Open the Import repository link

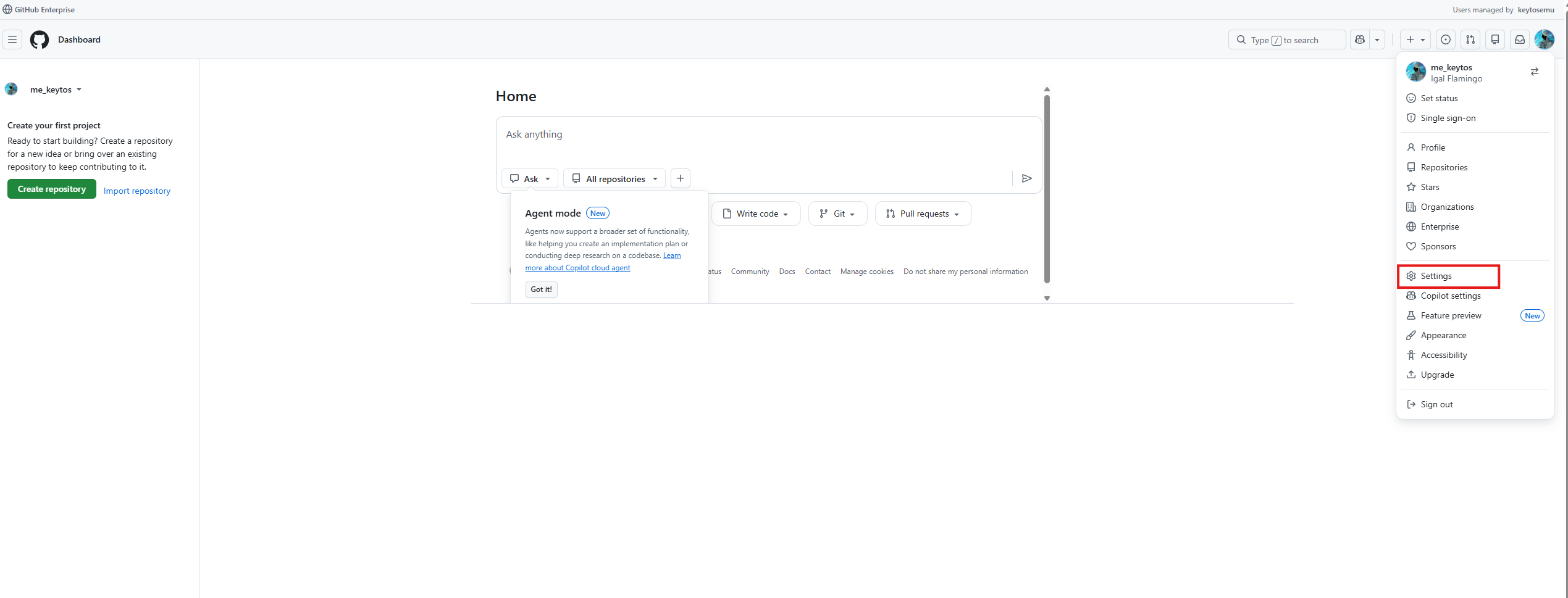click(x=137, y=191)
